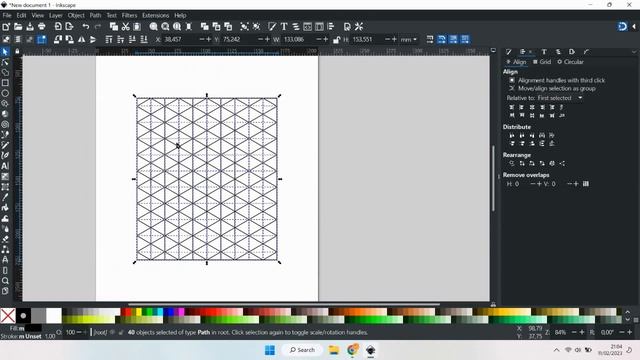Image resolution: width=640 pixels, height=360 pixels.
Task: Apply Remove overlaps button icon
Action: click(x=586, y=184)
